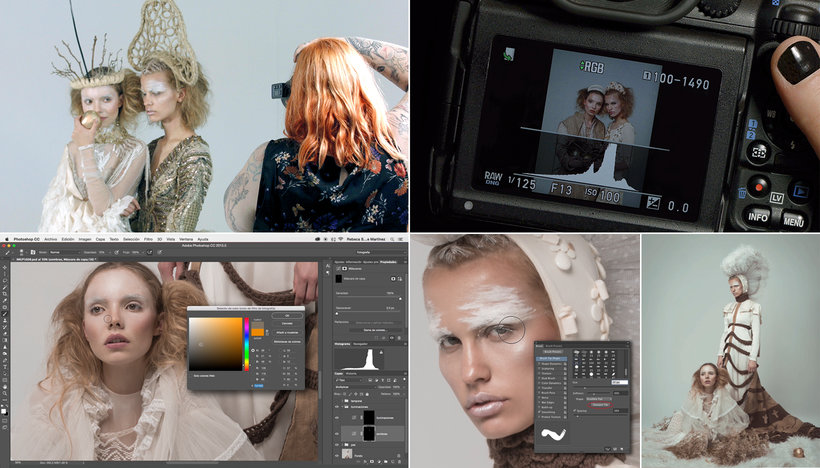Select the Lasso tool

point(5,281)
